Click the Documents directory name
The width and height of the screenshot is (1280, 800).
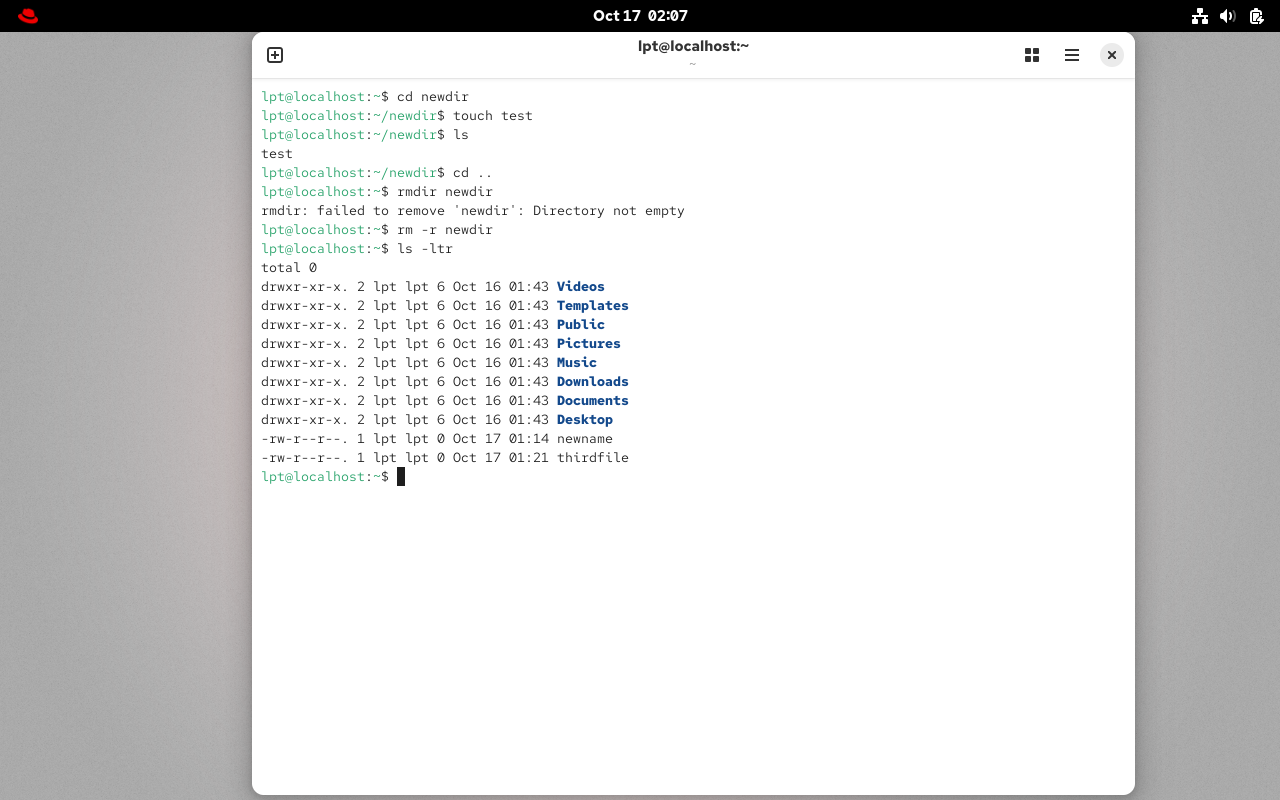[592, 401]
